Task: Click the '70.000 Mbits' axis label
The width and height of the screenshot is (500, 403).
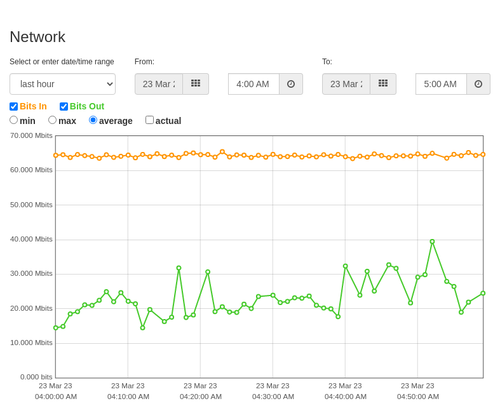Action: 31,136
